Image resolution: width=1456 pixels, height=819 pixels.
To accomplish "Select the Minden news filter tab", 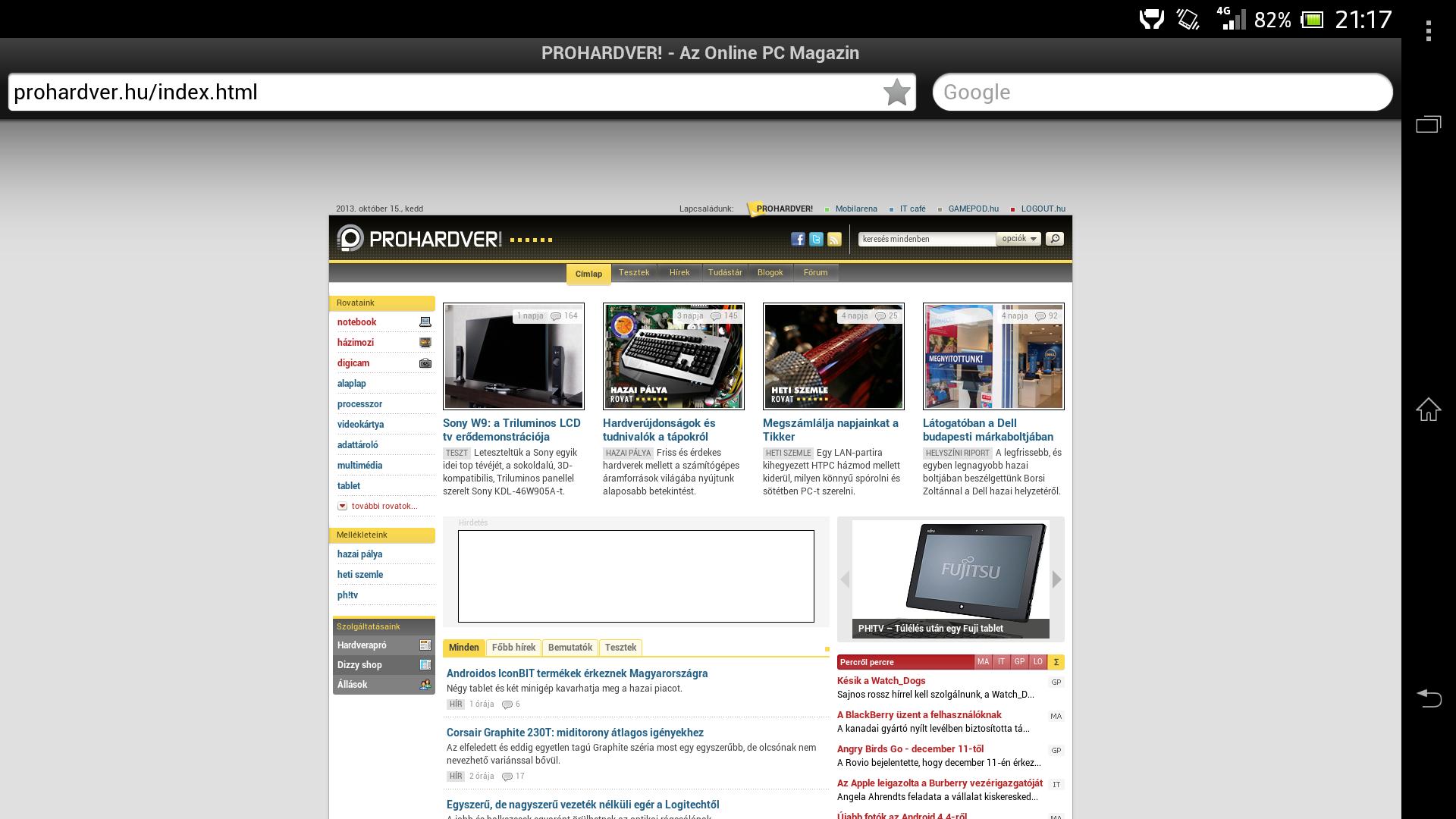I will point(463,648).
